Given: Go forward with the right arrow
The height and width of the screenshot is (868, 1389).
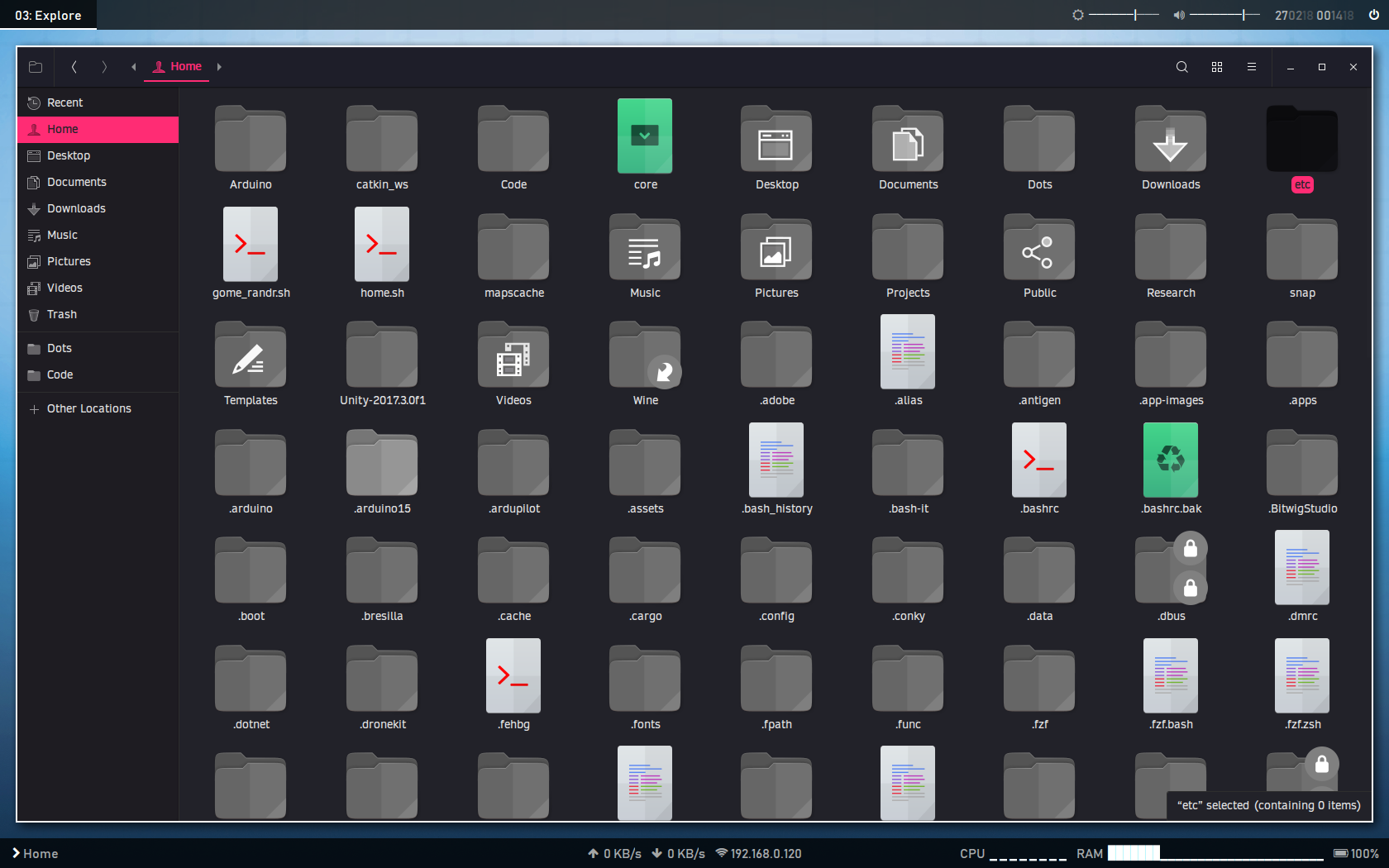Looking at the screenshot, I should pyautogui.click(x=104, y=67).
